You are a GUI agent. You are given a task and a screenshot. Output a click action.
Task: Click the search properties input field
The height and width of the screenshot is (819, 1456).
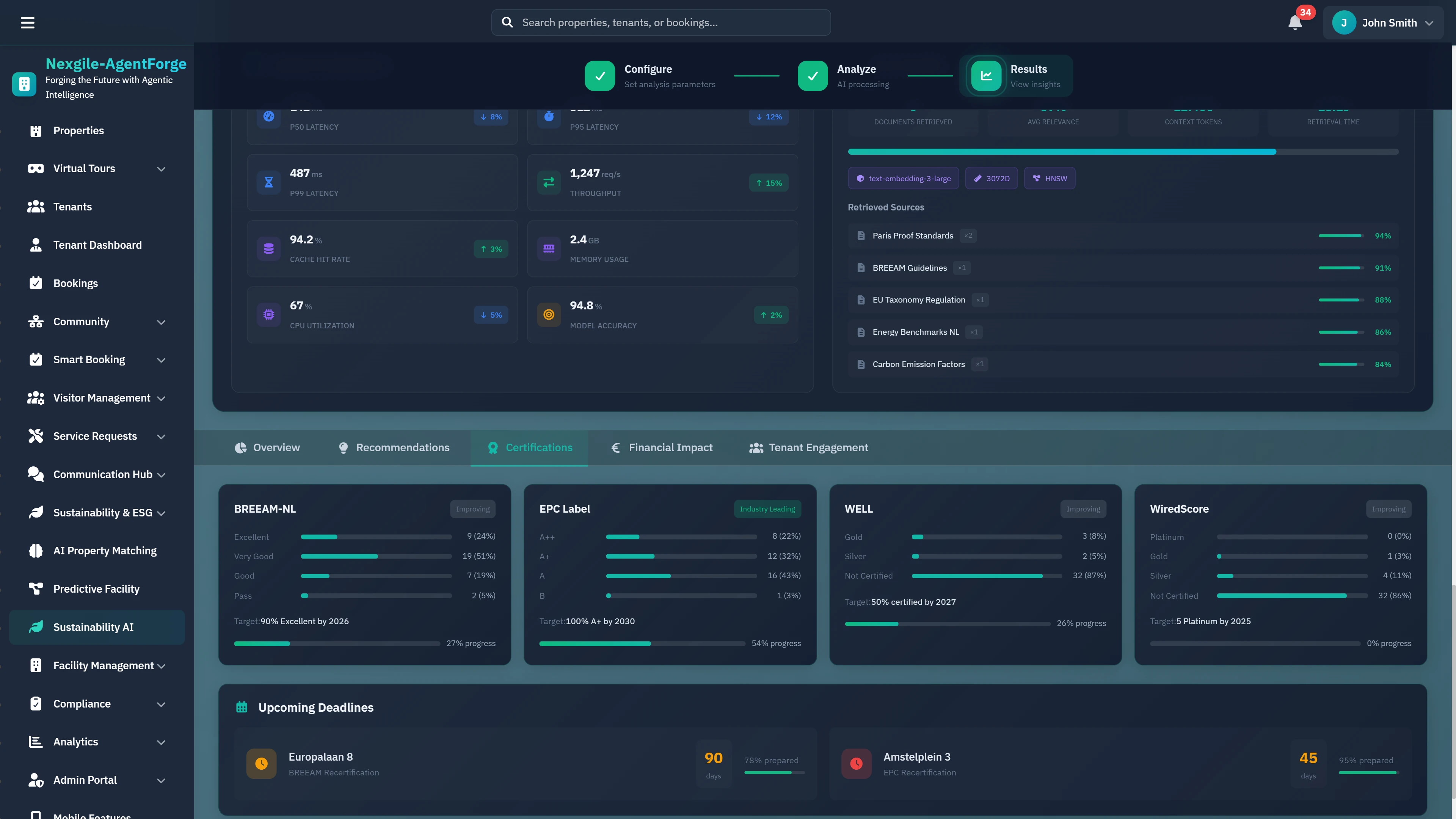[x=660, y=22]
